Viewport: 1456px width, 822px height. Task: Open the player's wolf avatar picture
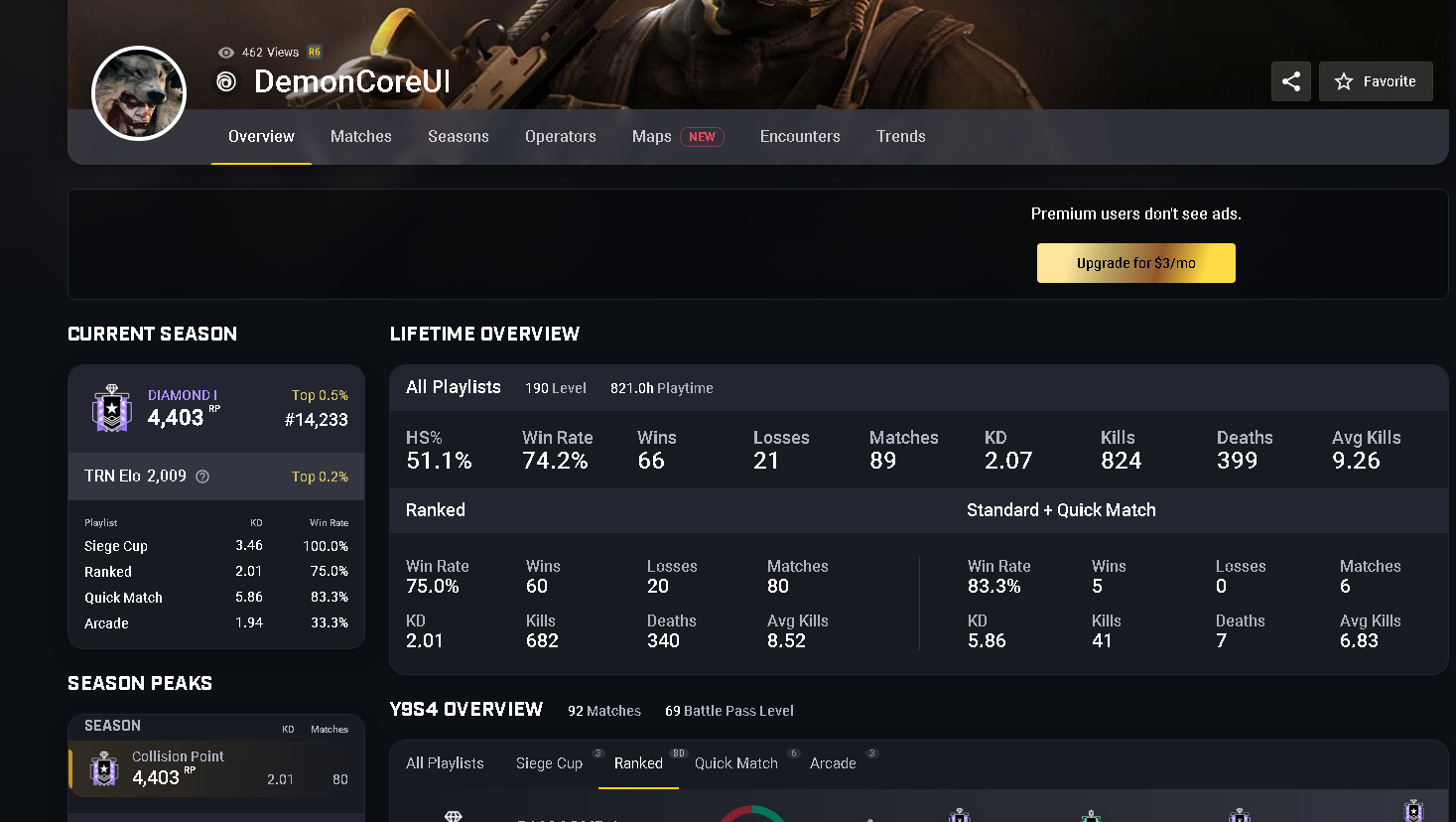(139, 93)
